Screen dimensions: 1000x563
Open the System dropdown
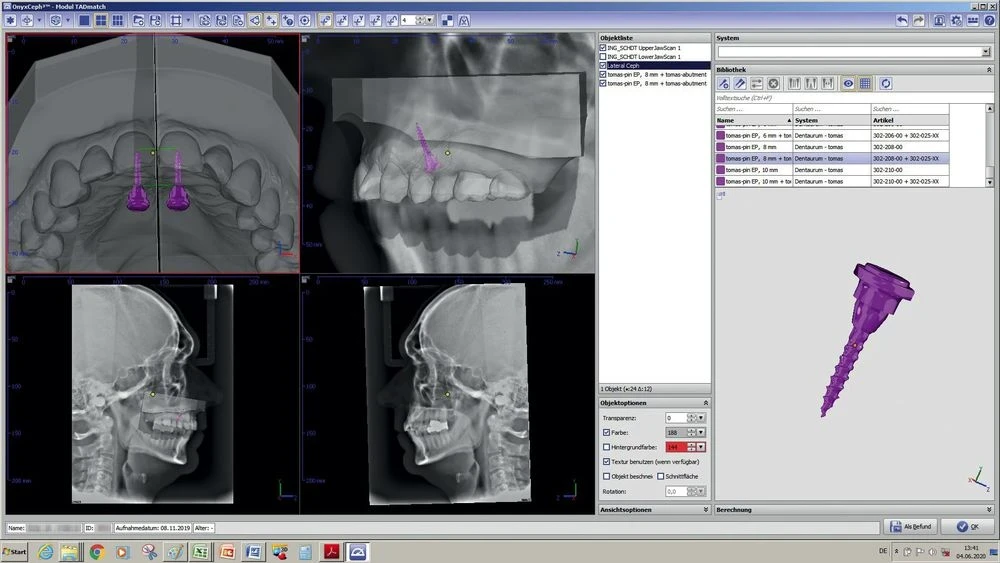985,51
